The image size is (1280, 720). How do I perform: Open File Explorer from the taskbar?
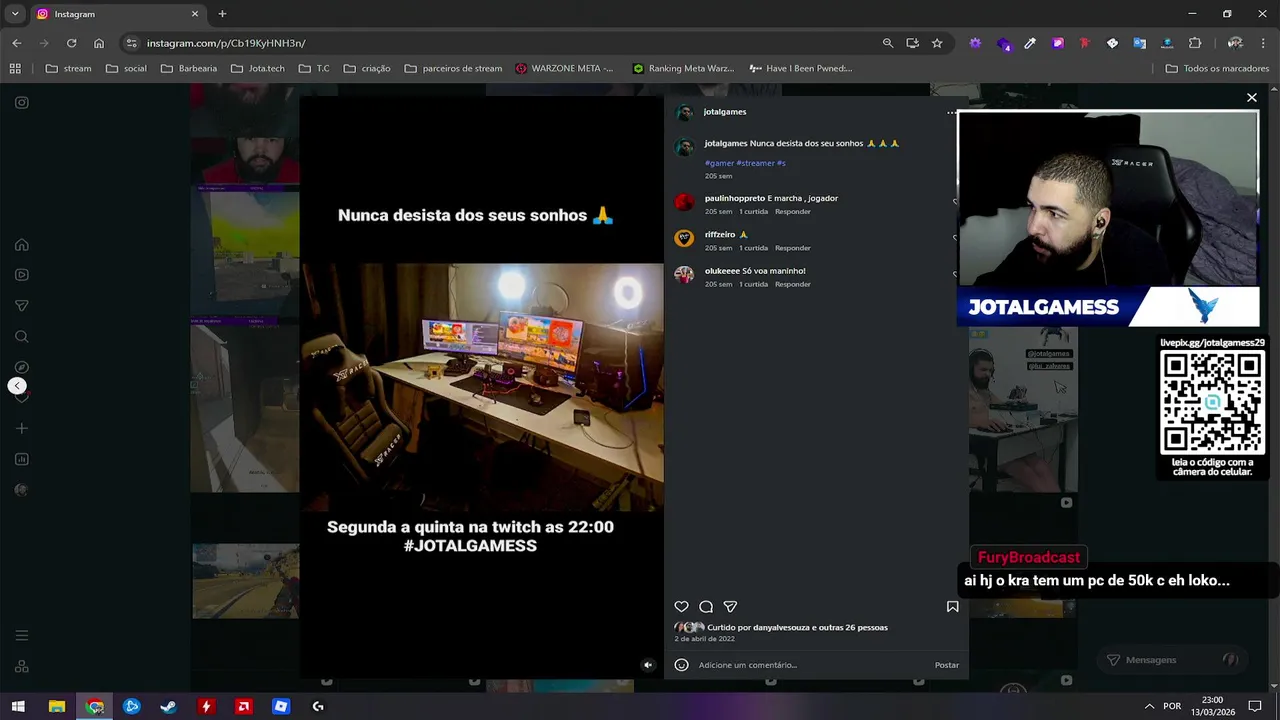(57, 706)
